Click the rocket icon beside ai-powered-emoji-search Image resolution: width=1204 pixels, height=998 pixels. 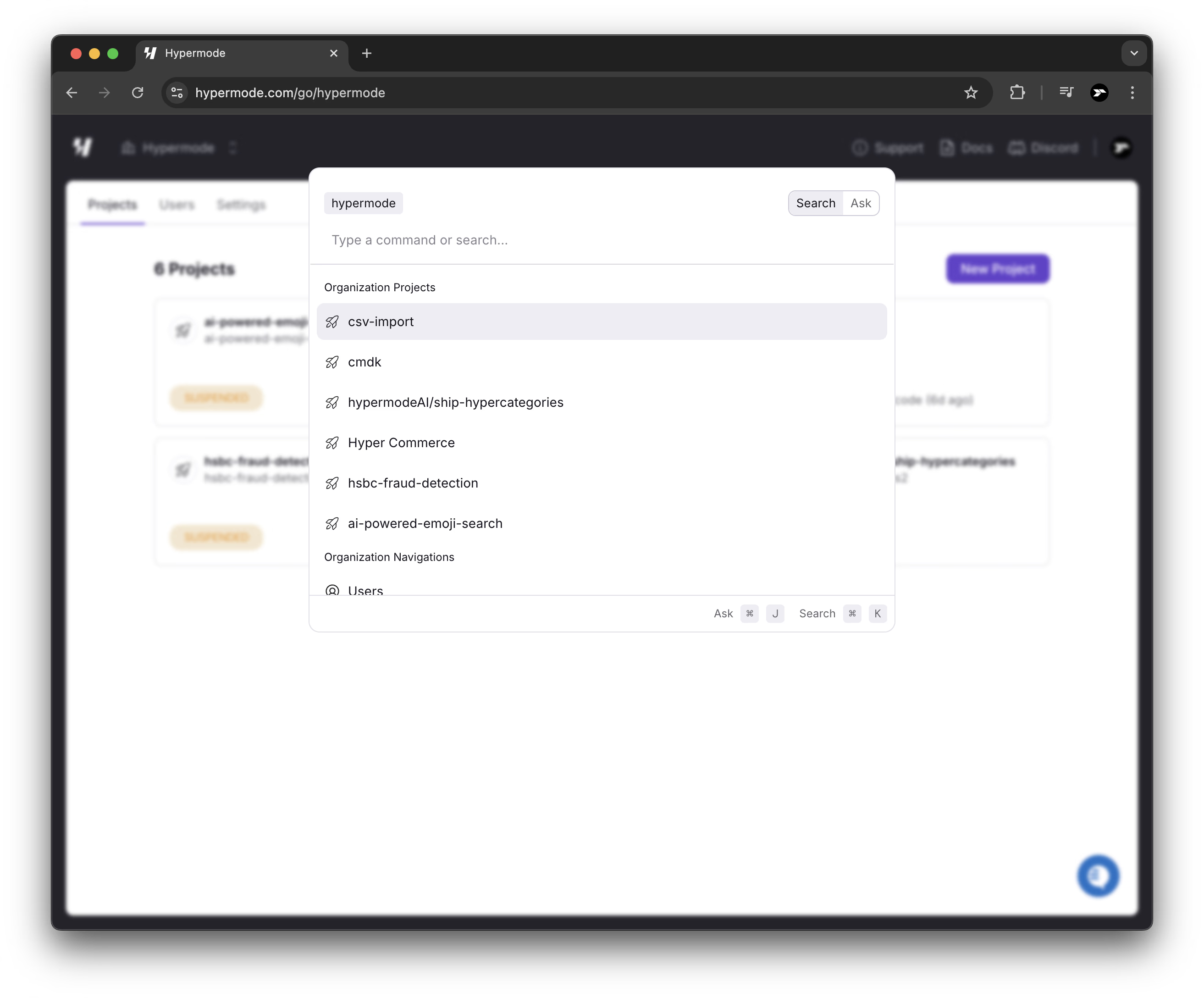tap(332, 524)
